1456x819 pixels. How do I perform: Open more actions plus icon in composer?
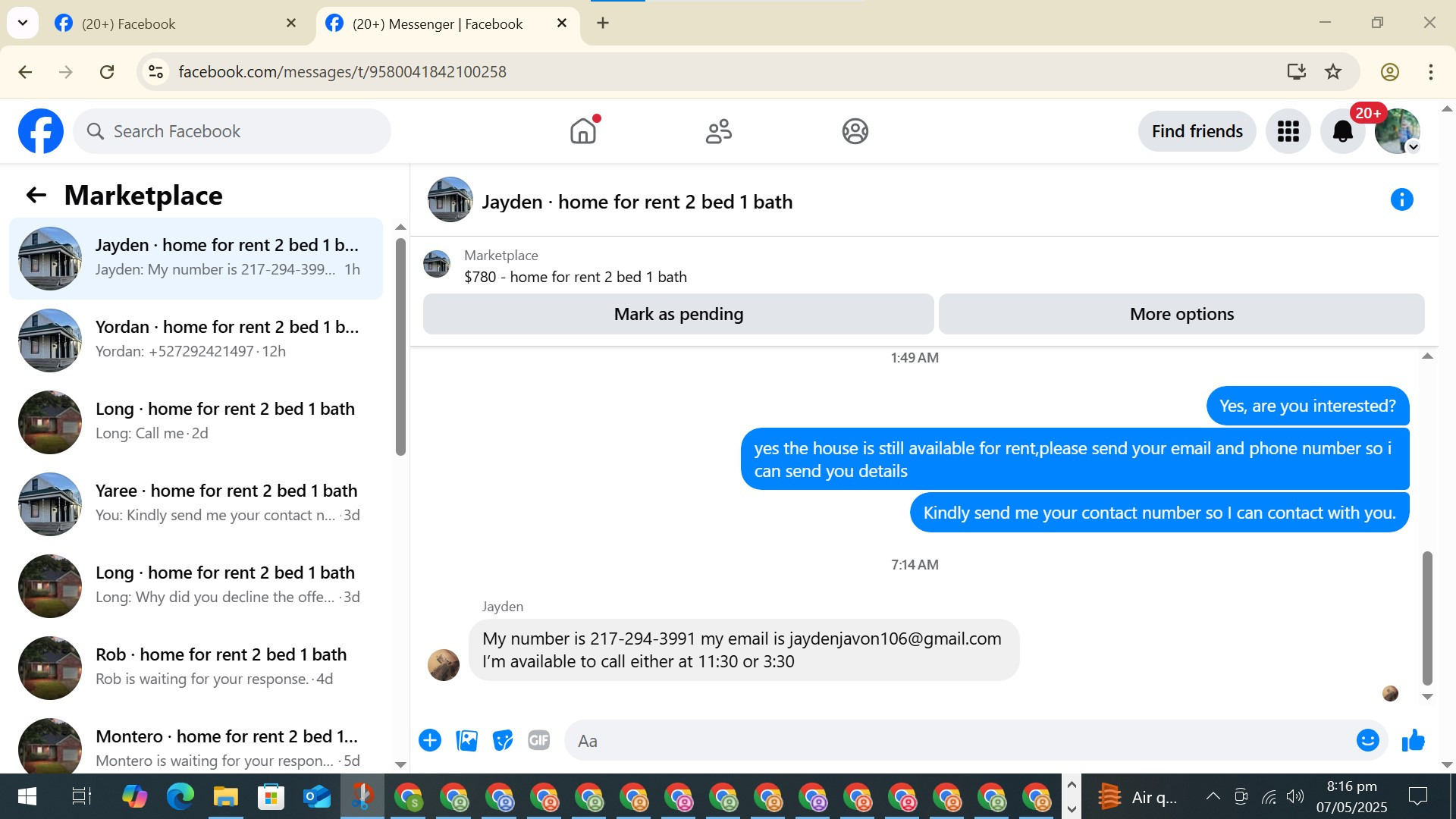pos(430,740)
